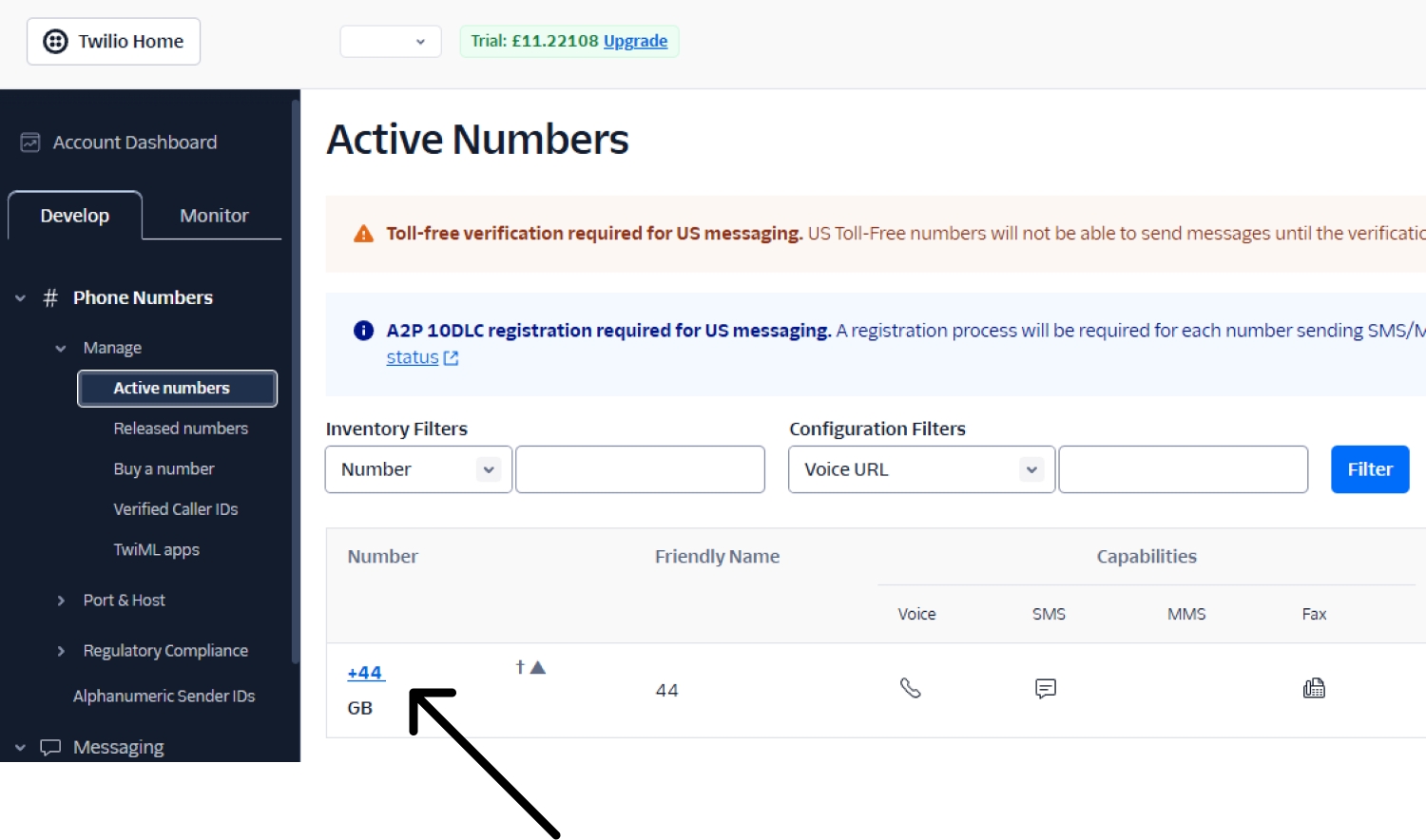The height and width of the screenshot is (840, 1426).
Task: Click the SMS capability message icon
Action: click(x=1046, y=688)
